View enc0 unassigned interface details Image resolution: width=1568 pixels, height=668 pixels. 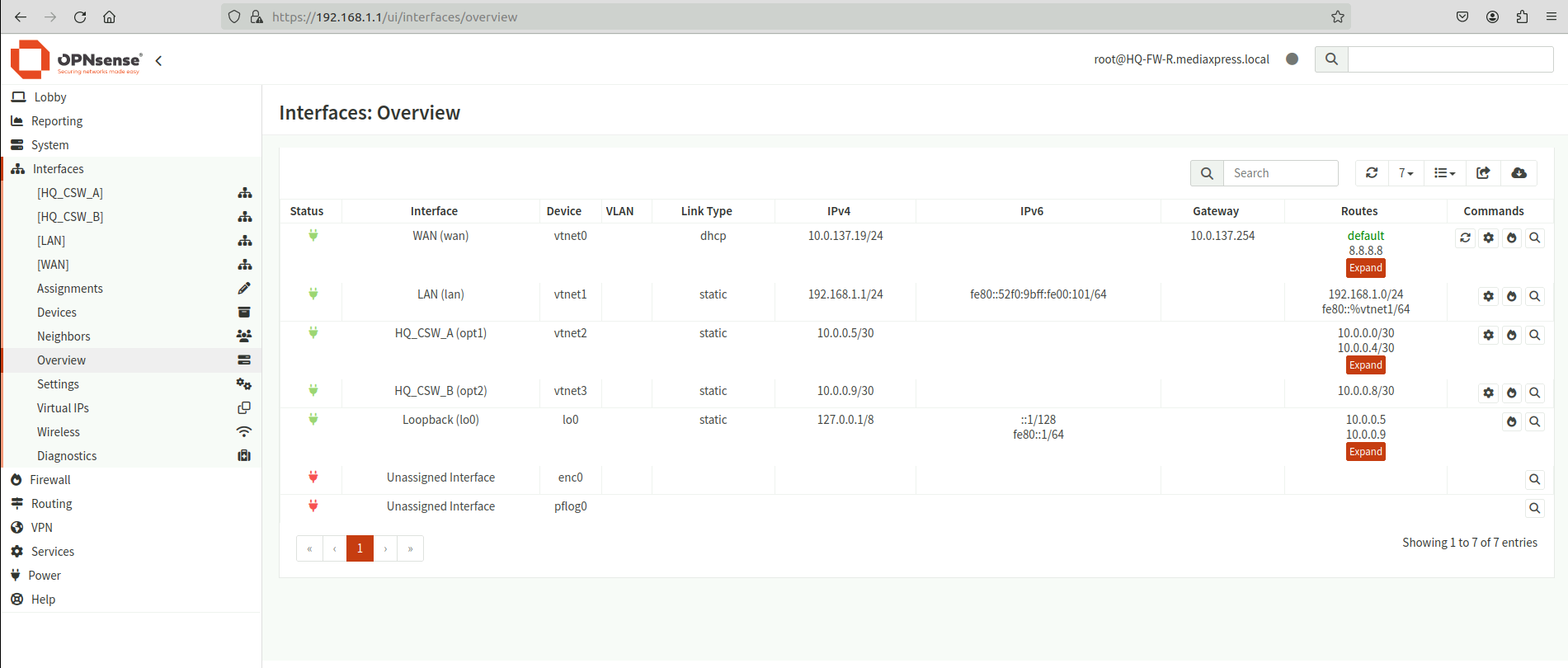(x=1534, y=479)
